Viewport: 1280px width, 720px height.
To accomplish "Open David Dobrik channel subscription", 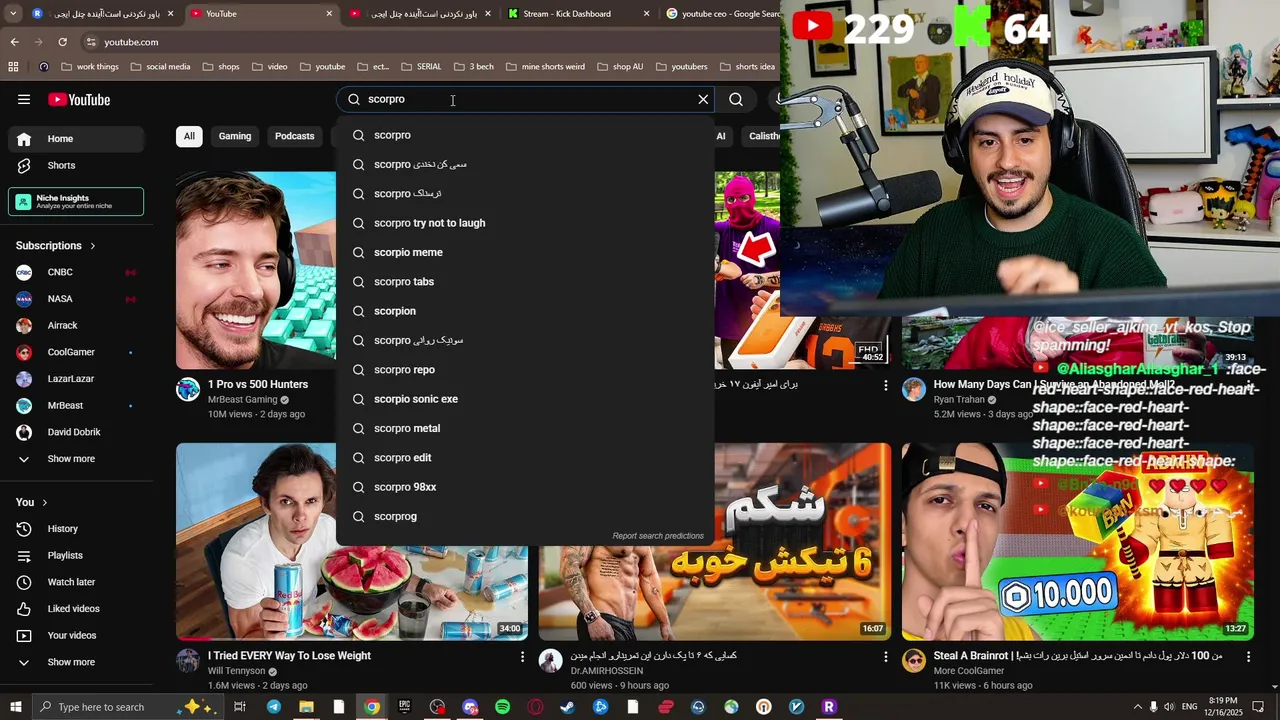I will click(x=76, y=432).
